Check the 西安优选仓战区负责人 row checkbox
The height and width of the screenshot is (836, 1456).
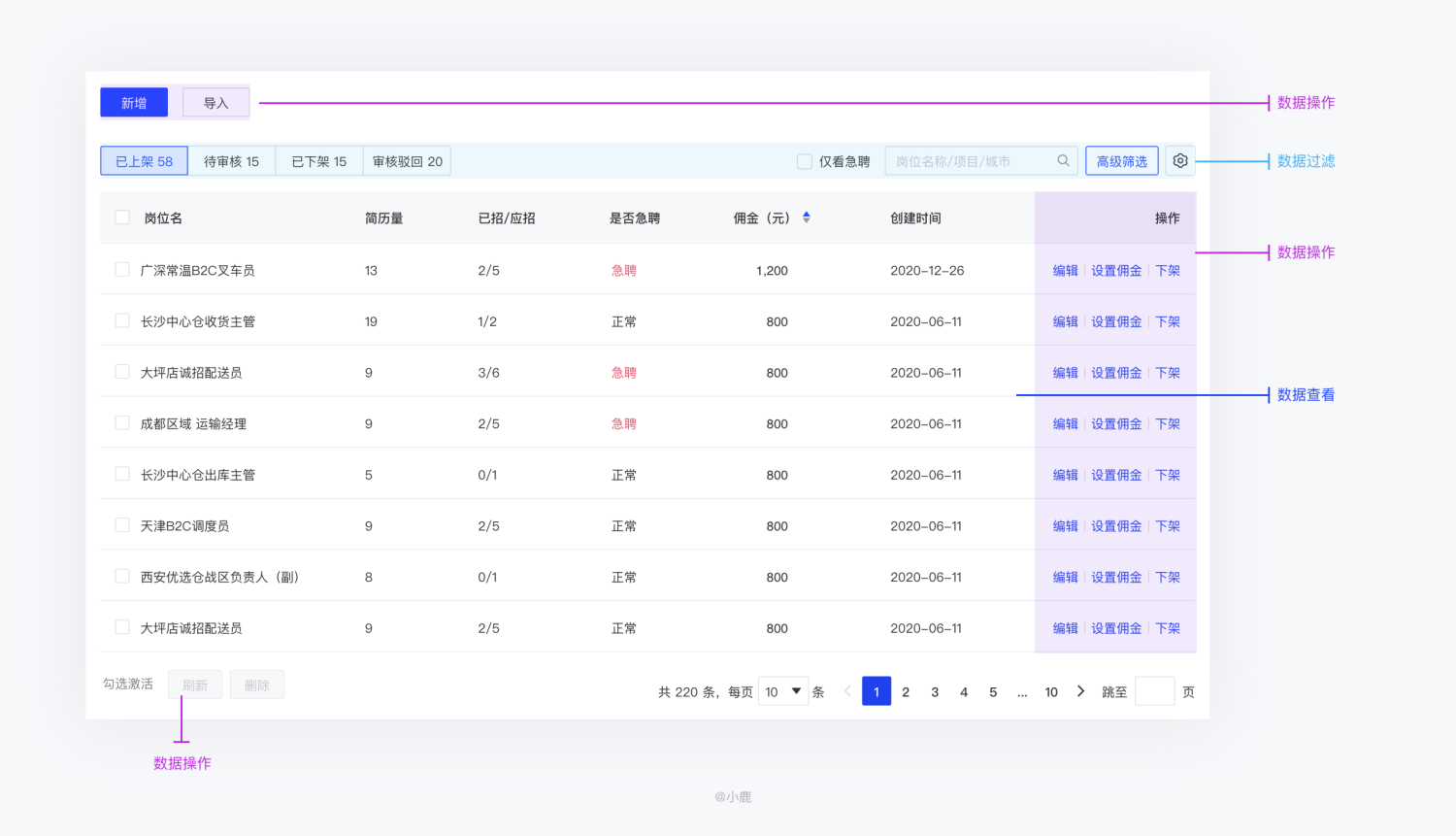pyautogui.click(x=122, y=577)
